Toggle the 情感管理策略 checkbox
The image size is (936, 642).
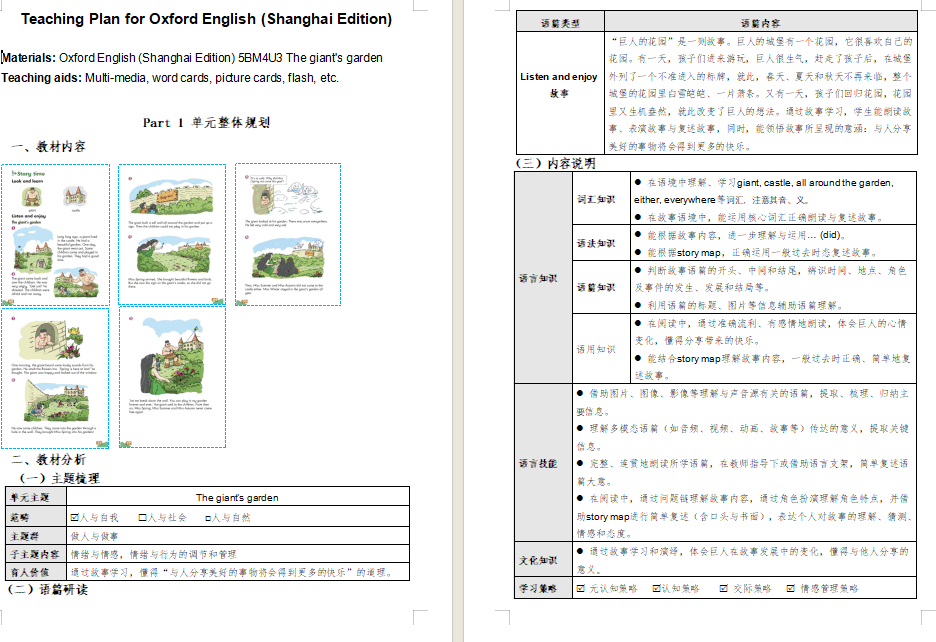790,589
